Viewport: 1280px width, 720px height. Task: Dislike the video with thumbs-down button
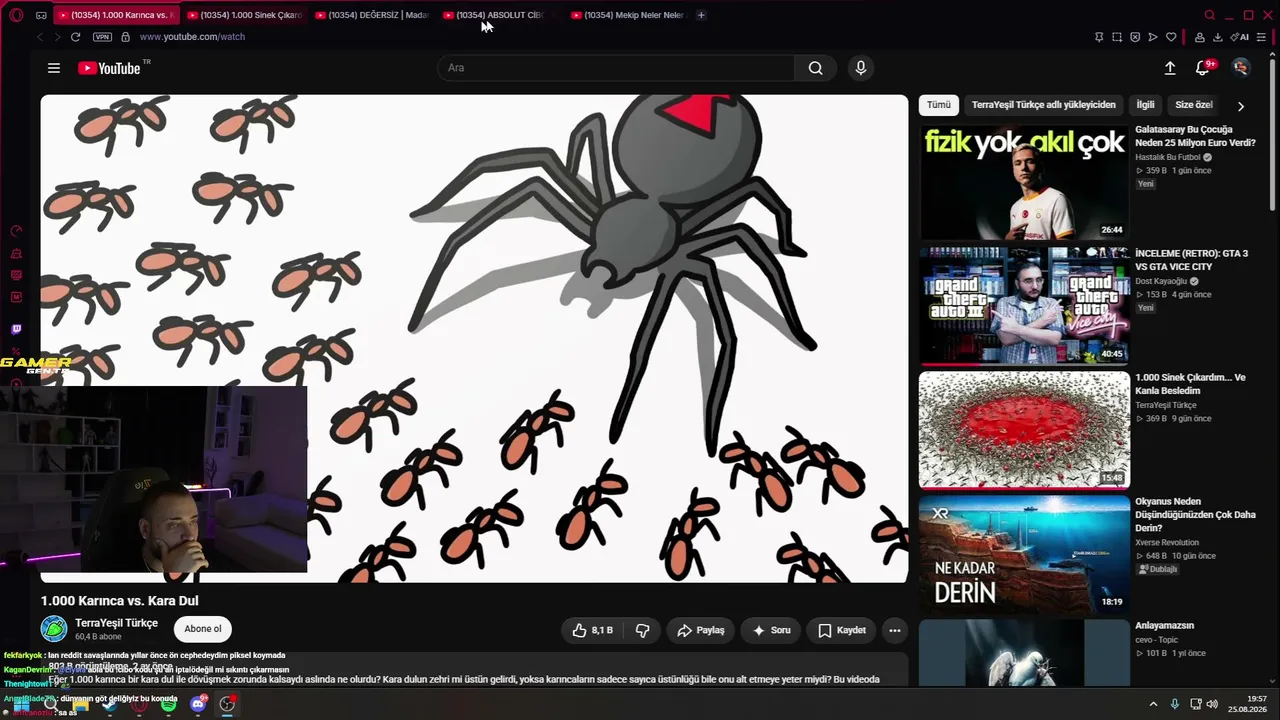(x=642, y=630)
